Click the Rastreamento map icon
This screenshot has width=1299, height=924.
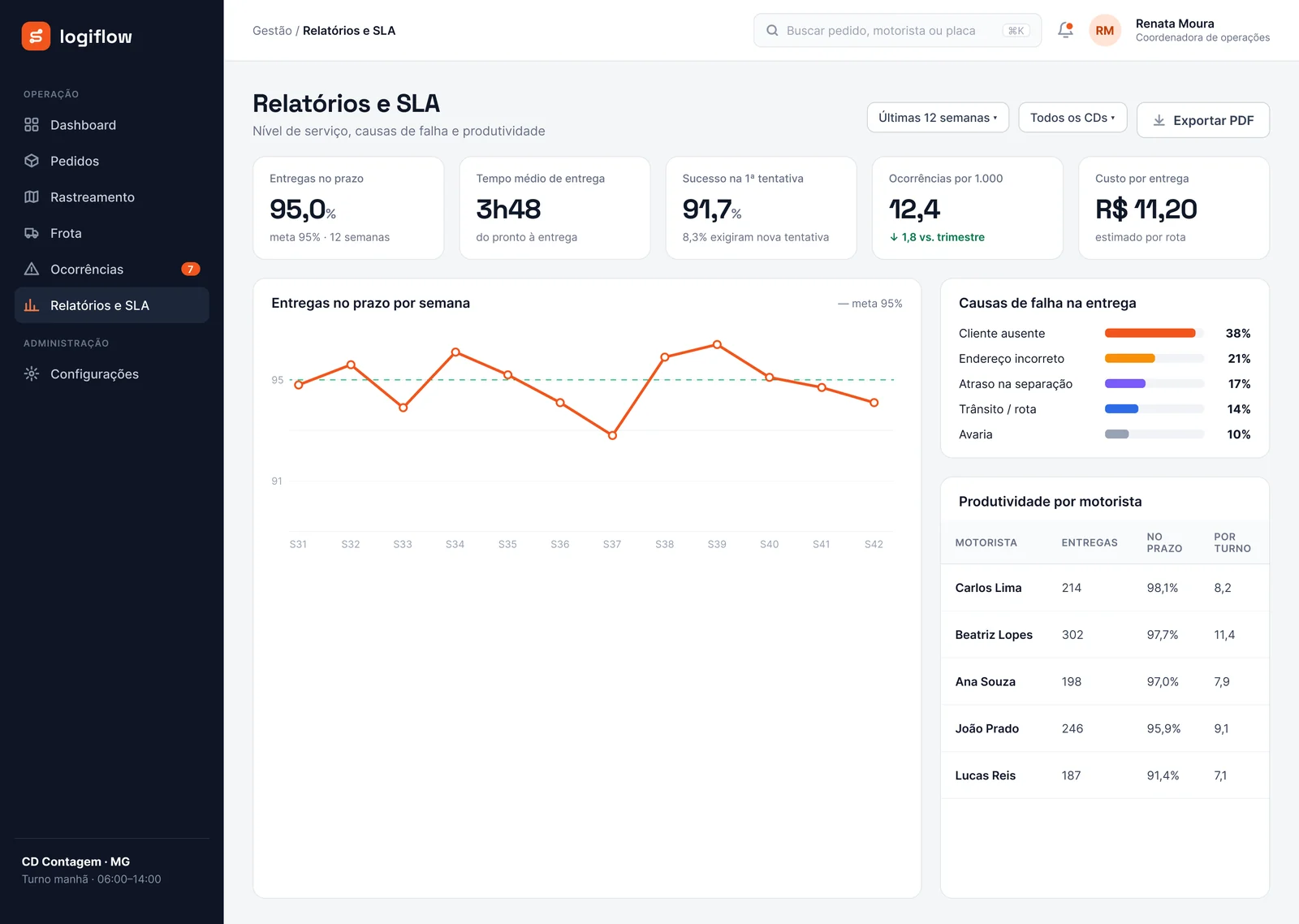point(32,196)
